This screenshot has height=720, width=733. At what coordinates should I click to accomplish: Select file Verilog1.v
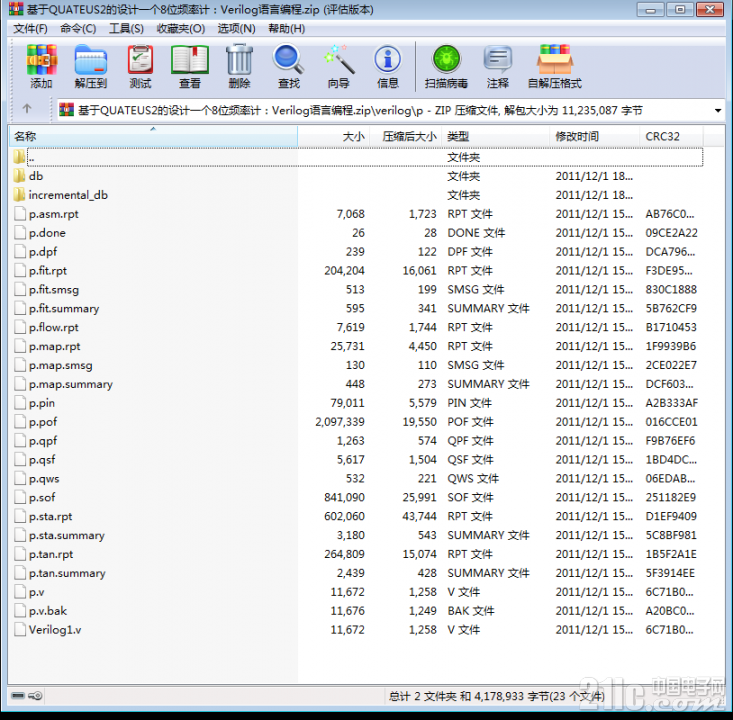pos(55,630)
